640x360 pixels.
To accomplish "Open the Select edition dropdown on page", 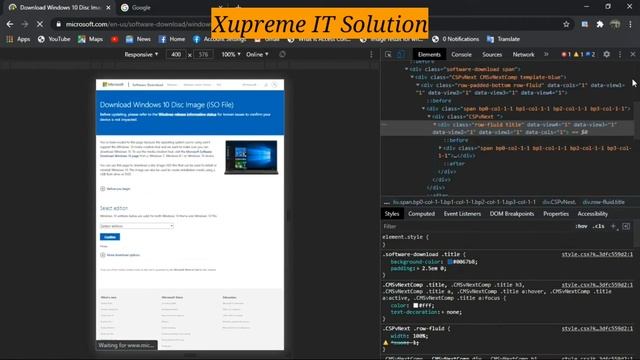I will [137, 226].
